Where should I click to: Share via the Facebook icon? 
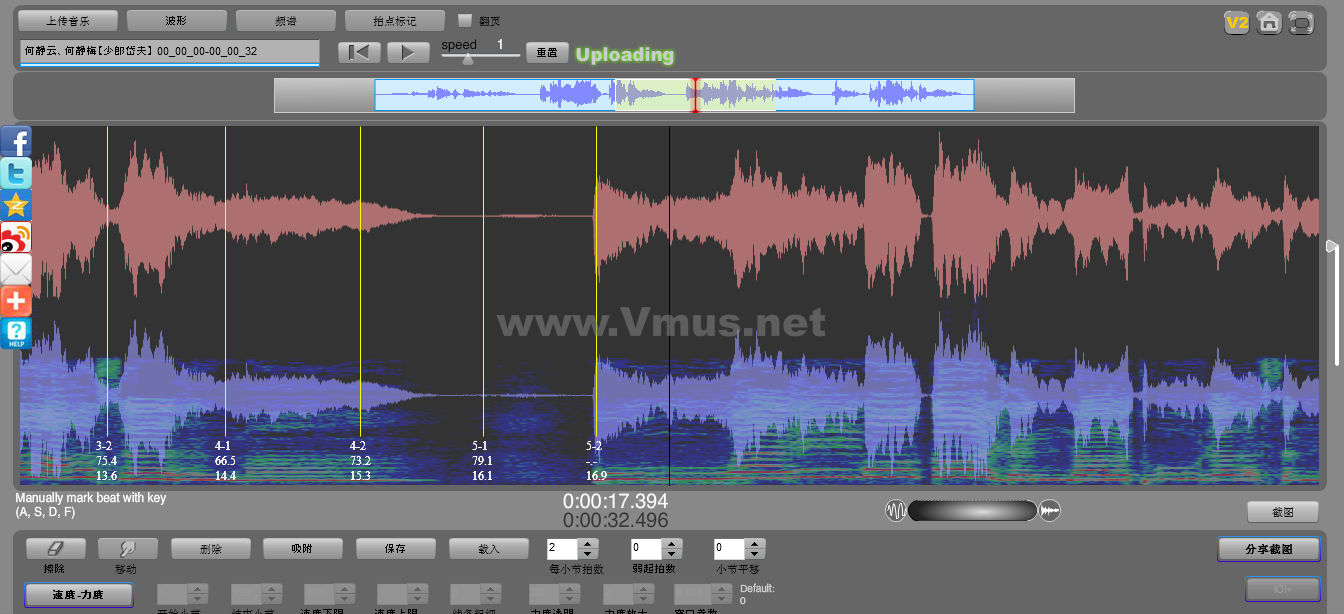click(x=16, y=142)
